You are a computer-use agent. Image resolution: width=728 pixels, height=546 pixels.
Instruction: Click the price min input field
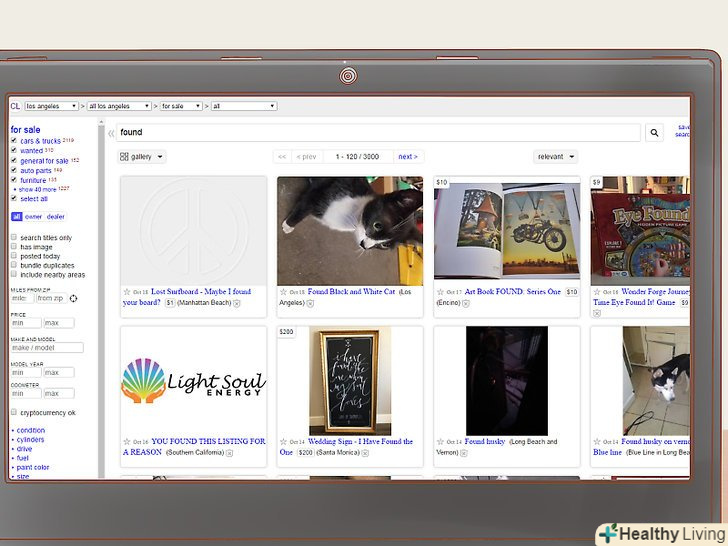26,323
